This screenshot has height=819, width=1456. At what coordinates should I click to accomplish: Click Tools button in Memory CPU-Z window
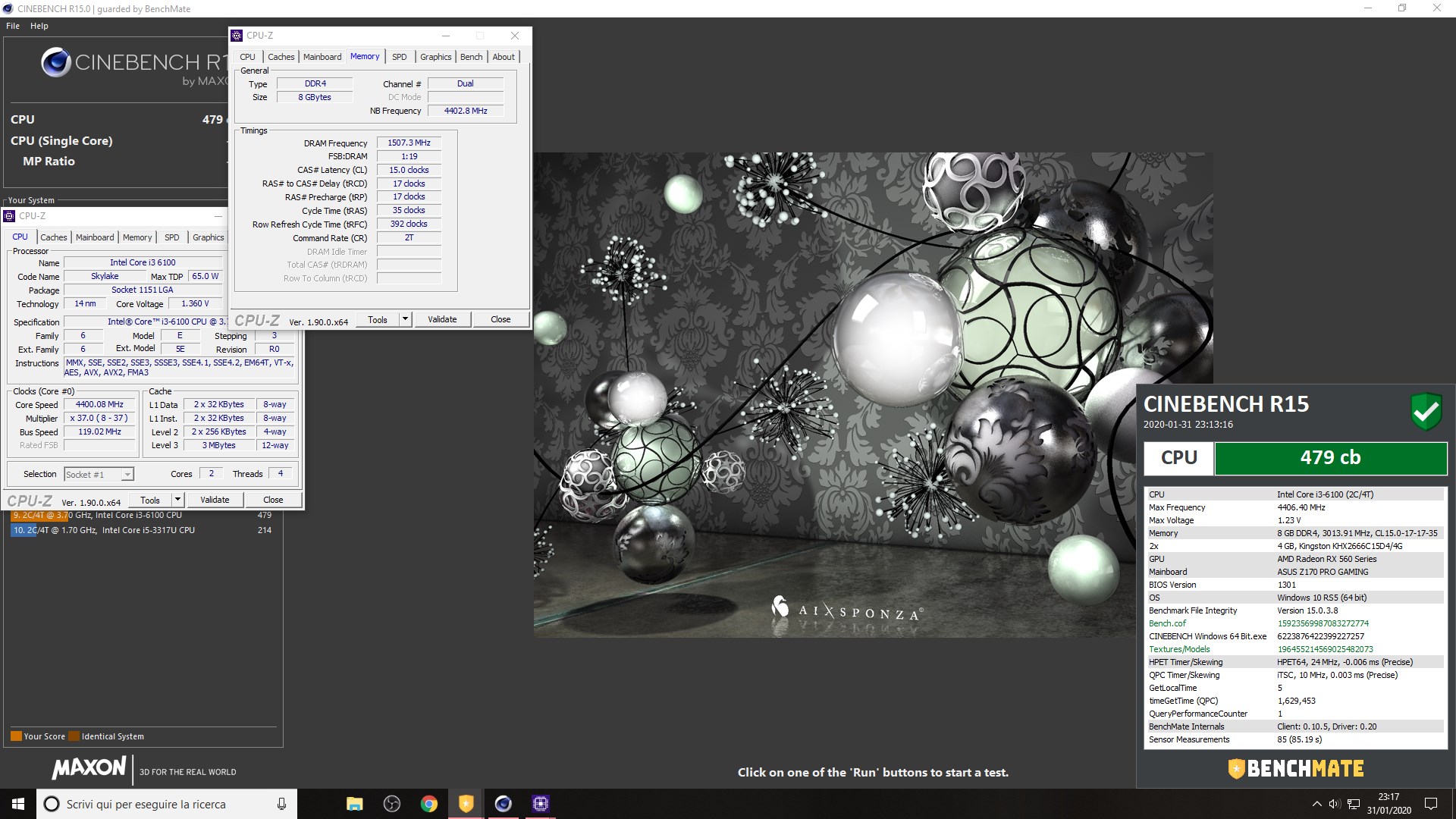[378, 320]
